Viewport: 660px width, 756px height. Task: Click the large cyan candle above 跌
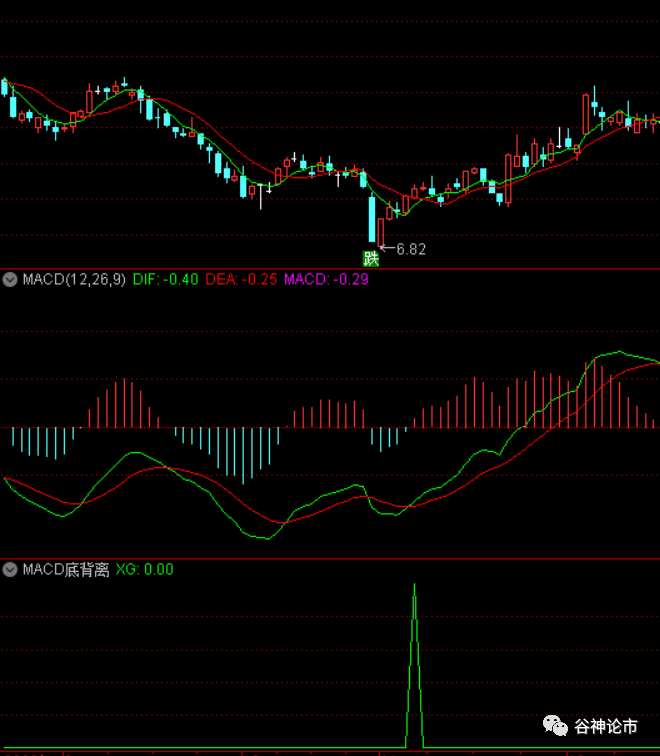click(x=372, y=218)
